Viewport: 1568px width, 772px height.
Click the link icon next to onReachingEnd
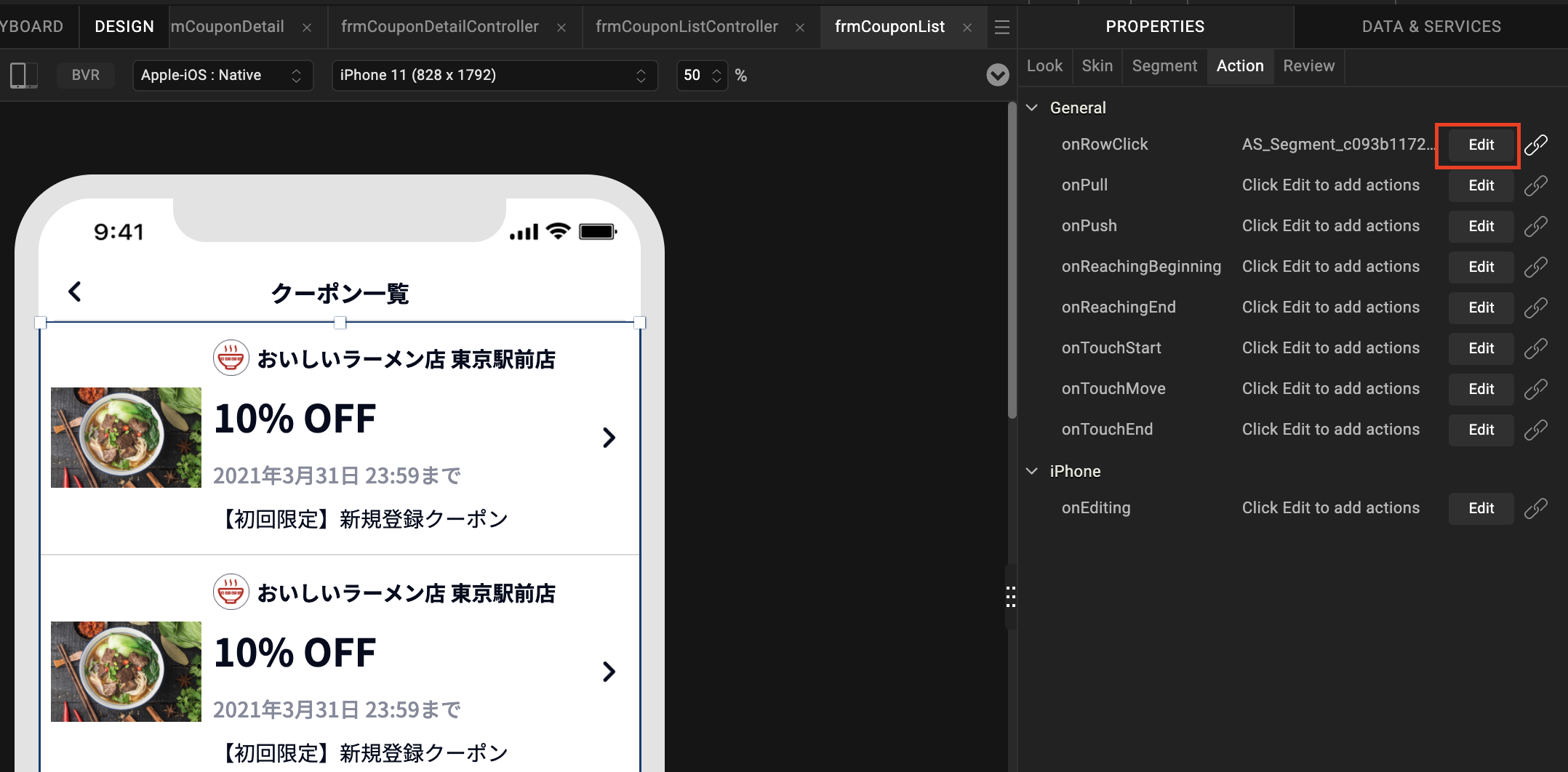click(x=1537, y=307)
